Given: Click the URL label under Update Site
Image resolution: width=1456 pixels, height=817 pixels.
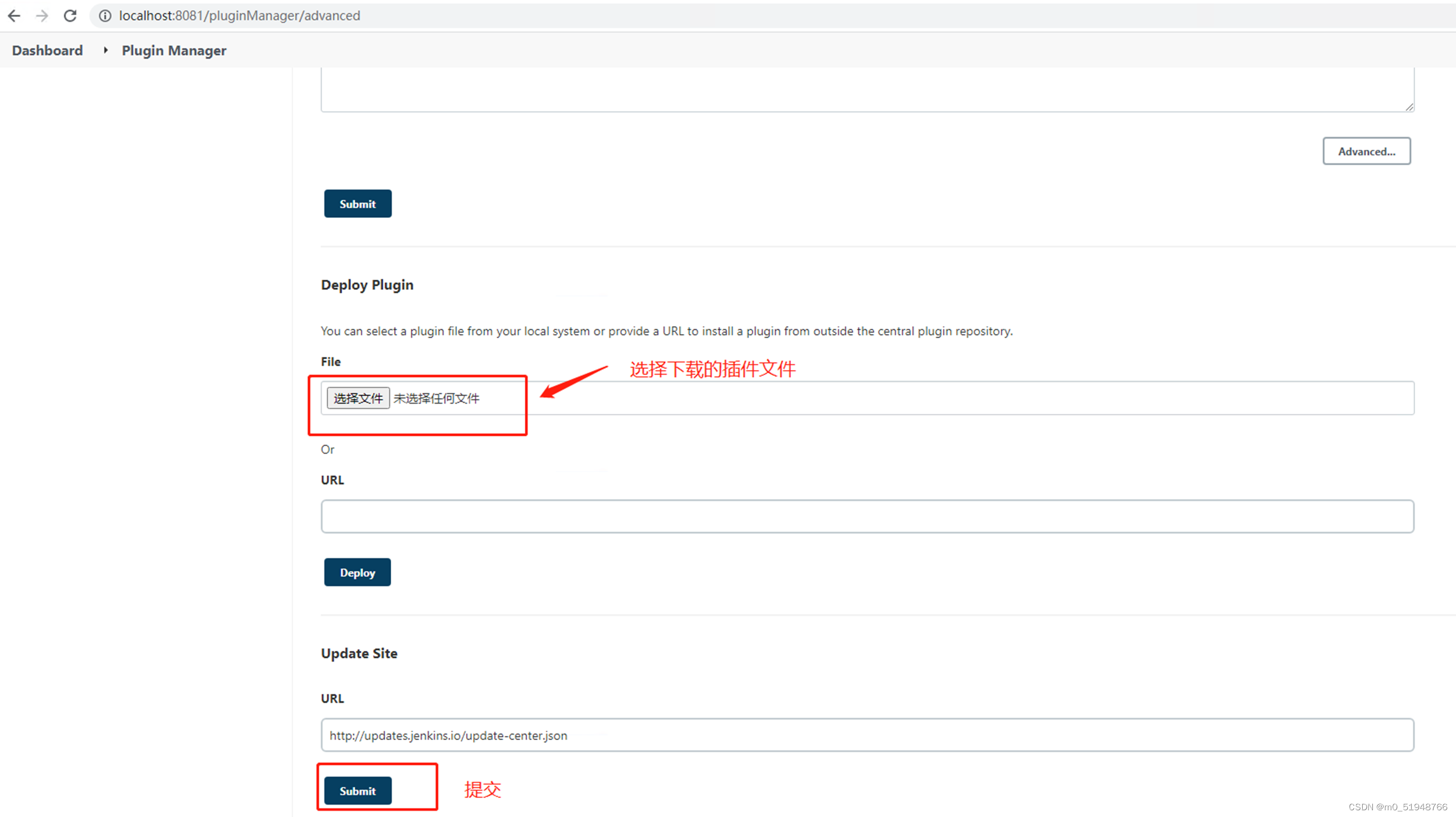Looking at the screenshot, I should point(332,699).
